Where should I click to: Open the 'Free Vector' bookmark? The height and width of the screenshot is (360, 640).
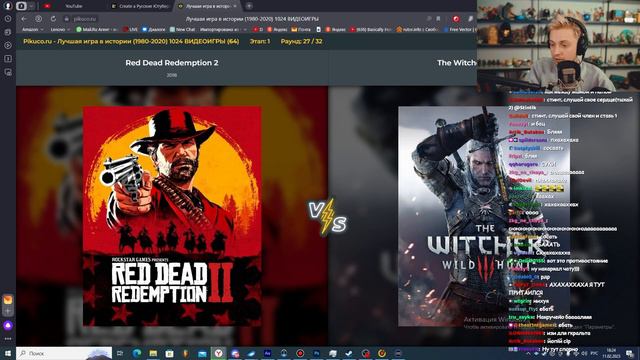tap(459, 29)
